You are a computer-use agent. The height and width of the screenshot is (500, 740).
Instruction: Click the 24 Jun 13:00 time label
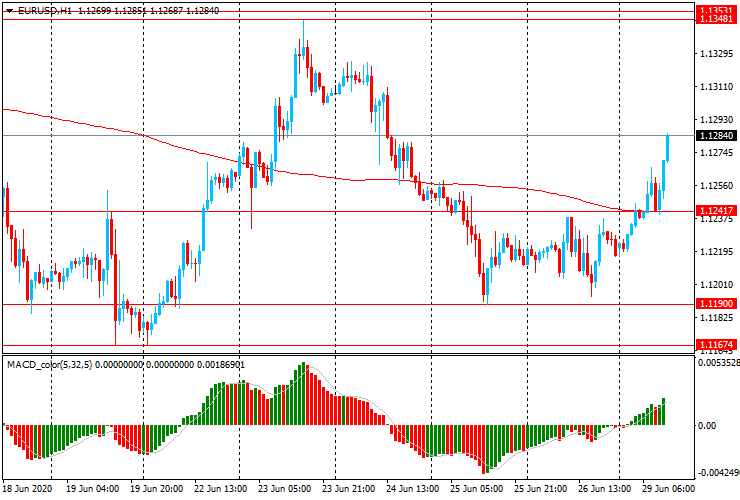412,488
